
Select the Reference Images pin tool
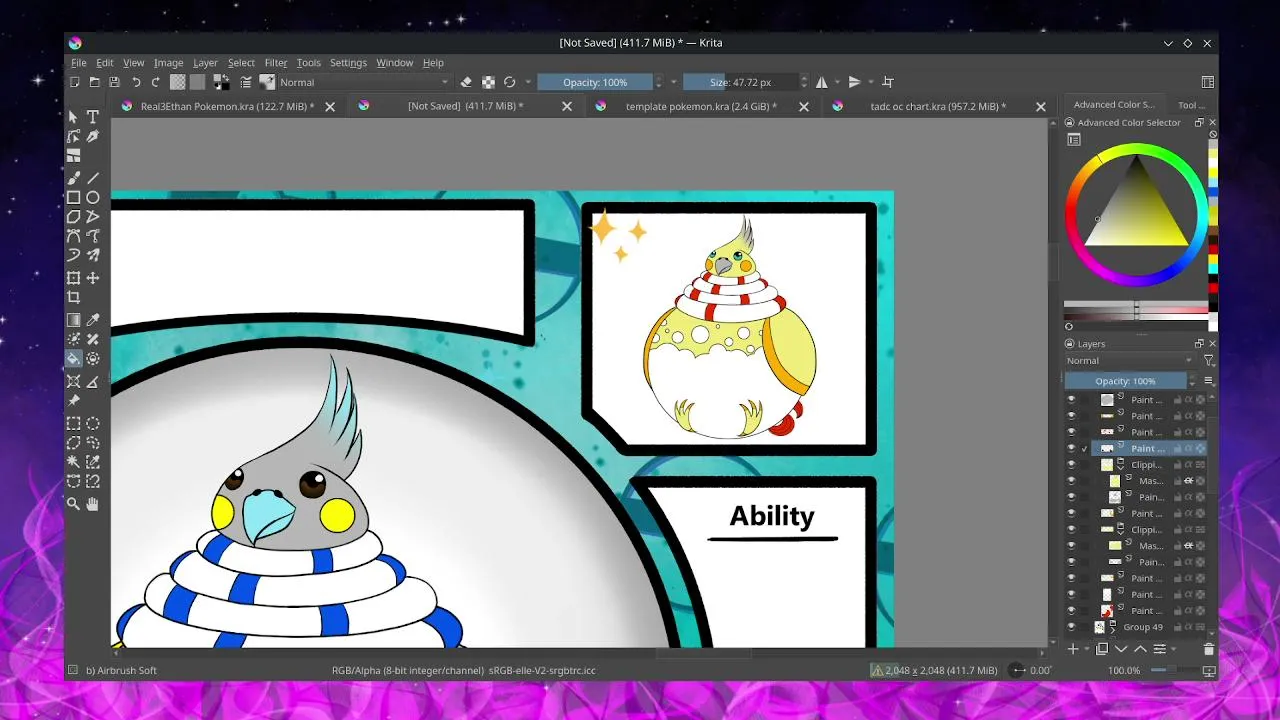click(73, 401)
